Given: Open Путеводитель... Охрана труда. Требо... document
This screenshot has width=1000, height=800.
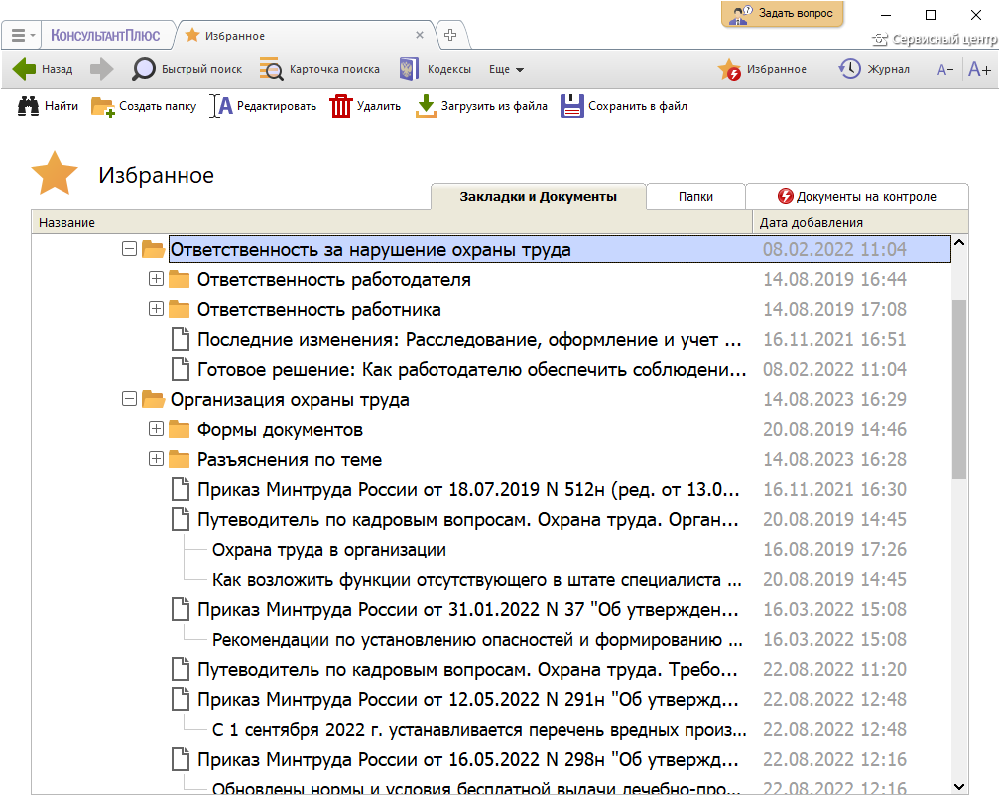Looking at the screenshot, I should click(467, 669).
